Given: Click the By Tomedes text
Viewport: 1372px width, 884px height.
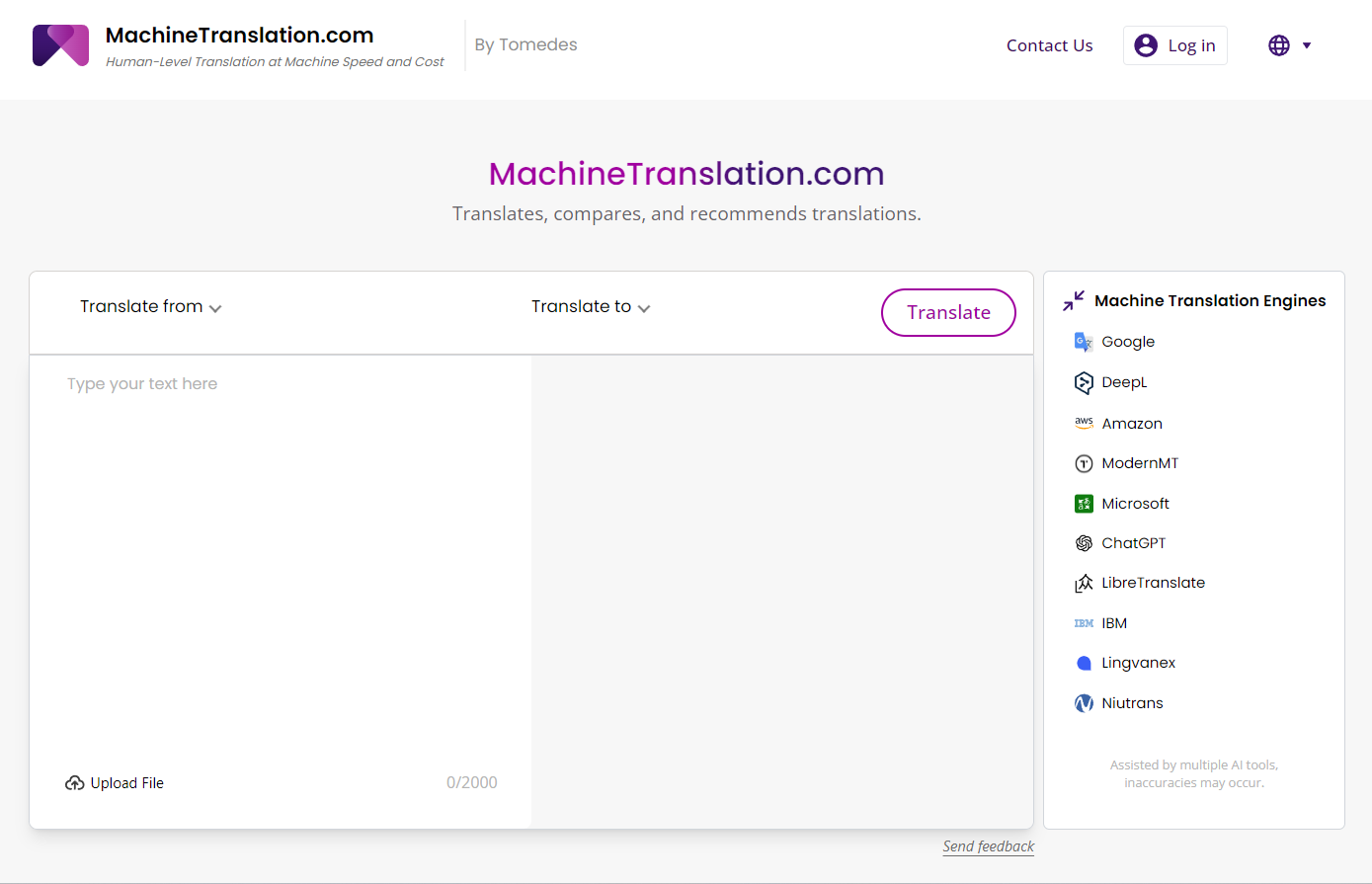Looking at the screenshot, I should (525, 44).
